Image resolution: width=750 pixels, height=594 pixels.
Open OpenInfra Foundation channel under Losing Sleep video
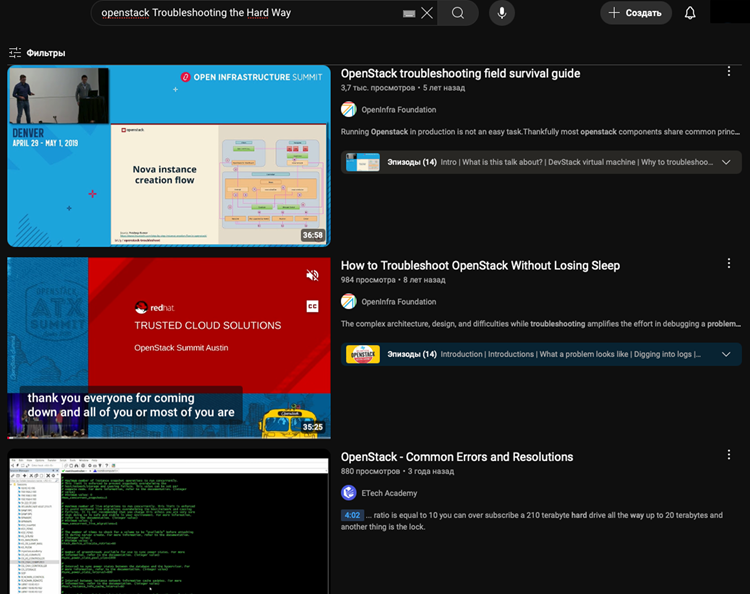coord(398,302)
